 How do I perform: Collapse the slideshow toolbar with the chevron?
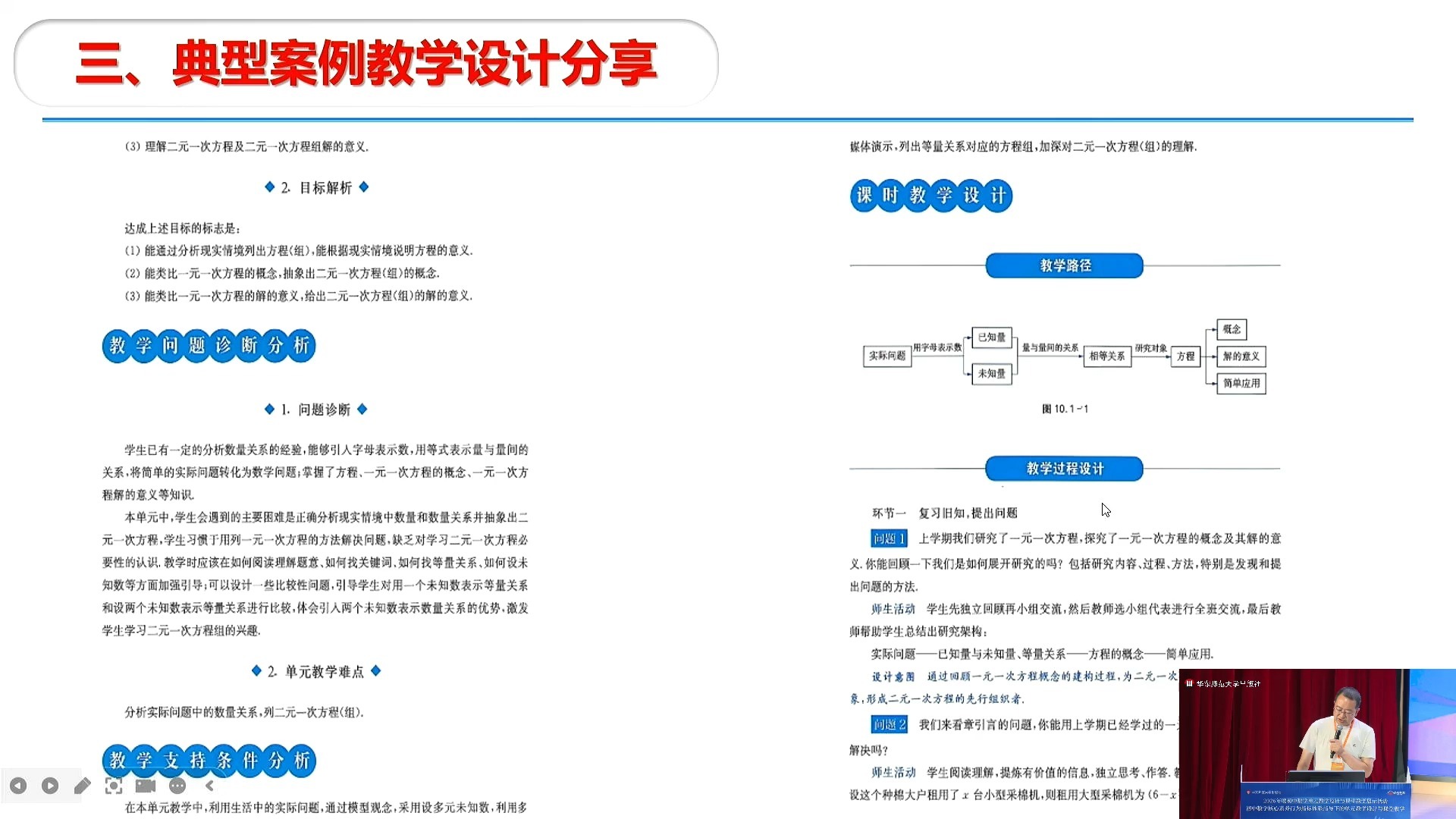click(209, 786)
